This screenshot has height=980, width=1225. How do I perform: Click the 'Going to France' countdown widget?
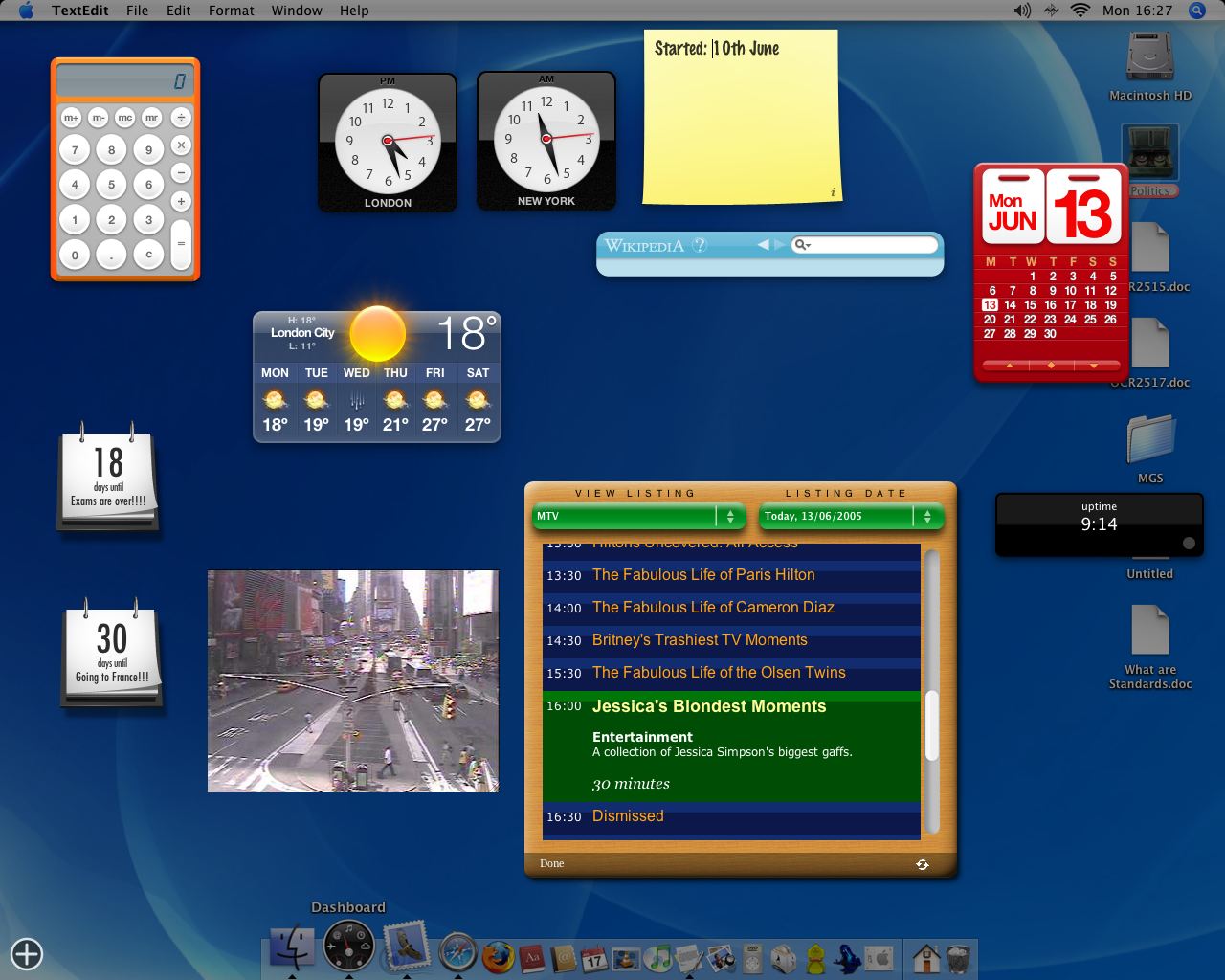112,655
